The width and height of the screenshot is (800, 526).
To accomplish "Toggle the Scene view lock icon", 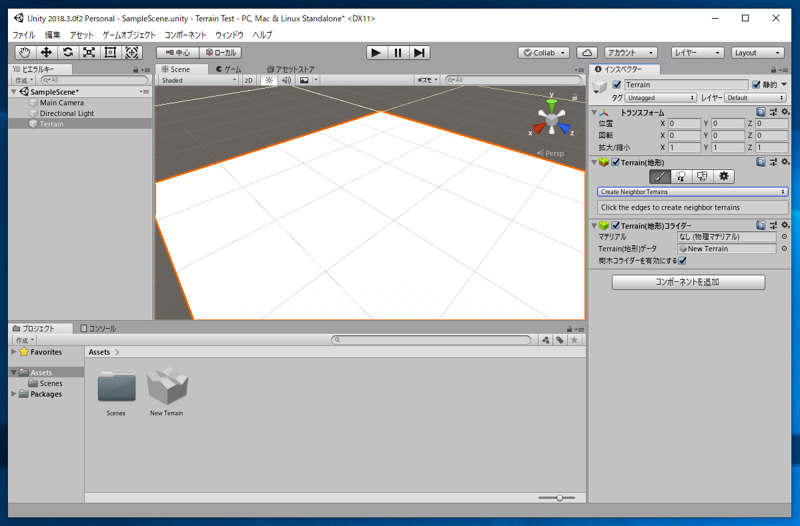I will pos(574,97).
